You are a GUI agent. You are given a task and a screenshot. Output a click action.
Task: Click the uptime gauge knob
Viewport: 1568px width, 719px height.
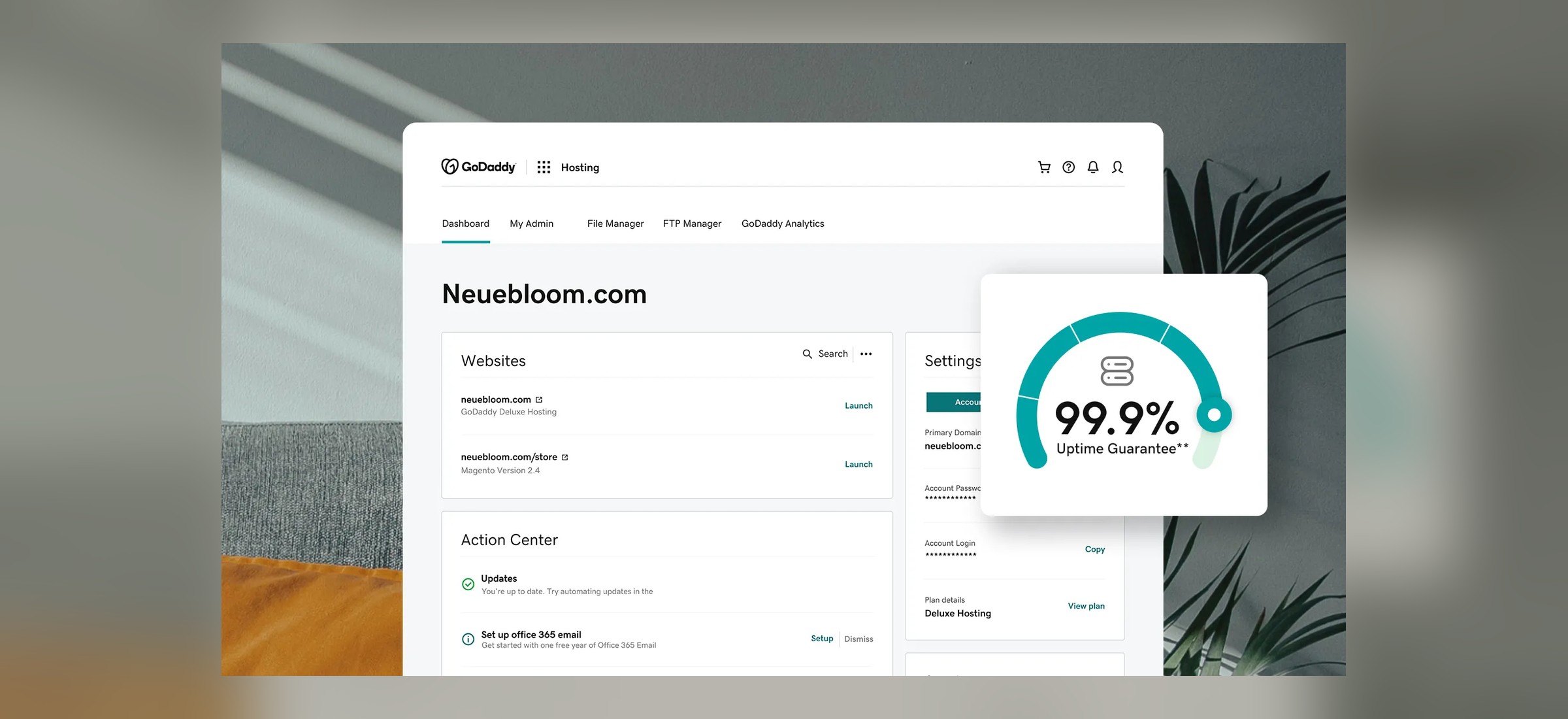1214,414
